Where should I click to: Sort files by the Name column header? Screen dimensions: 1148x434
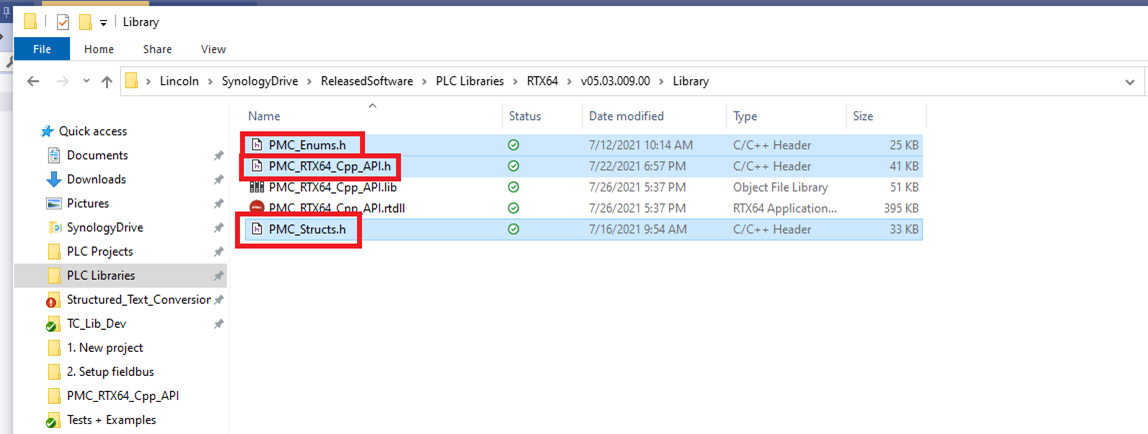(264, 116)
